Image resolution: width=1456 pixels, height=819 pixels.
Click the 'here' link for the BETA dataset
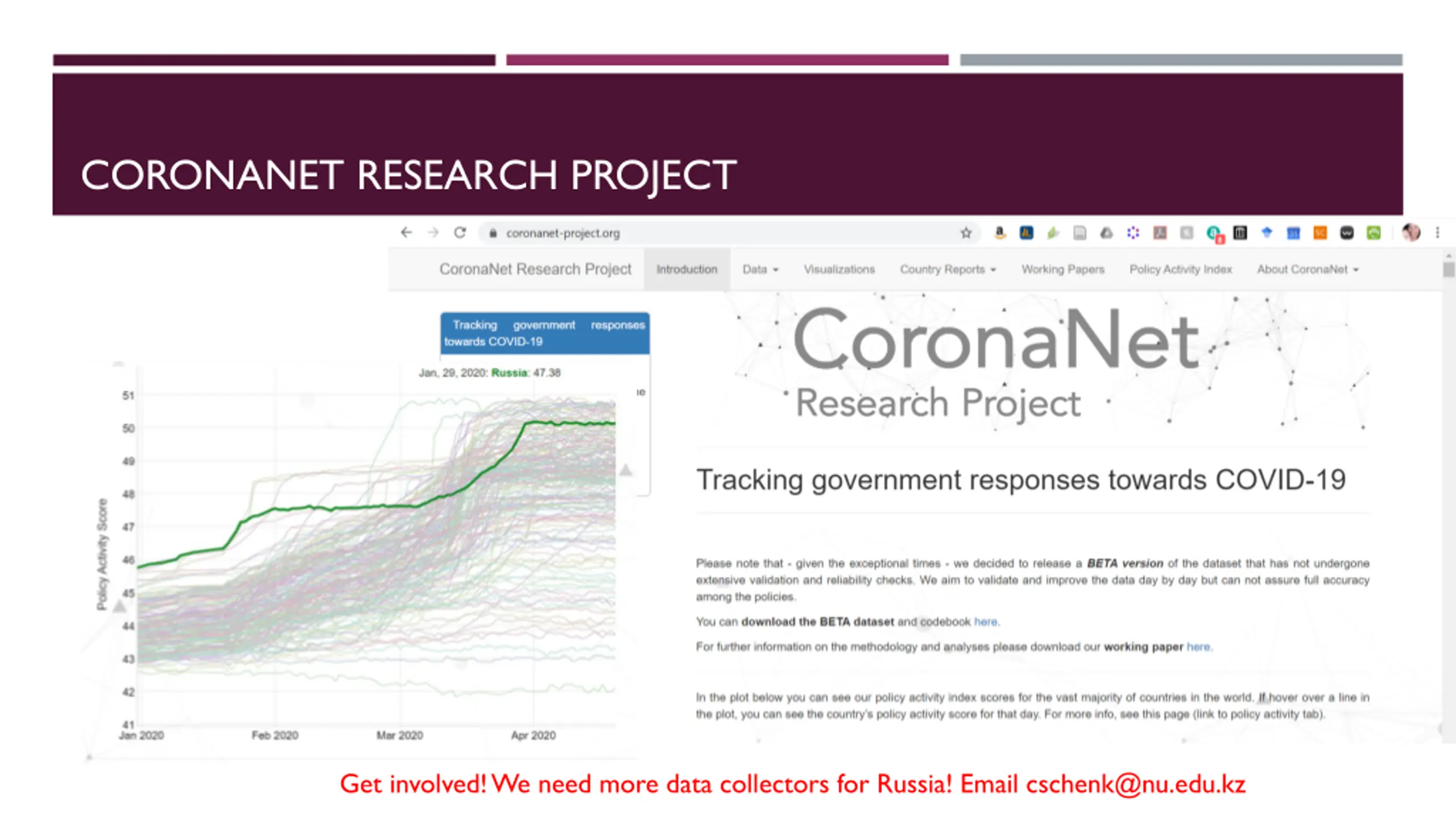point(986,622)
